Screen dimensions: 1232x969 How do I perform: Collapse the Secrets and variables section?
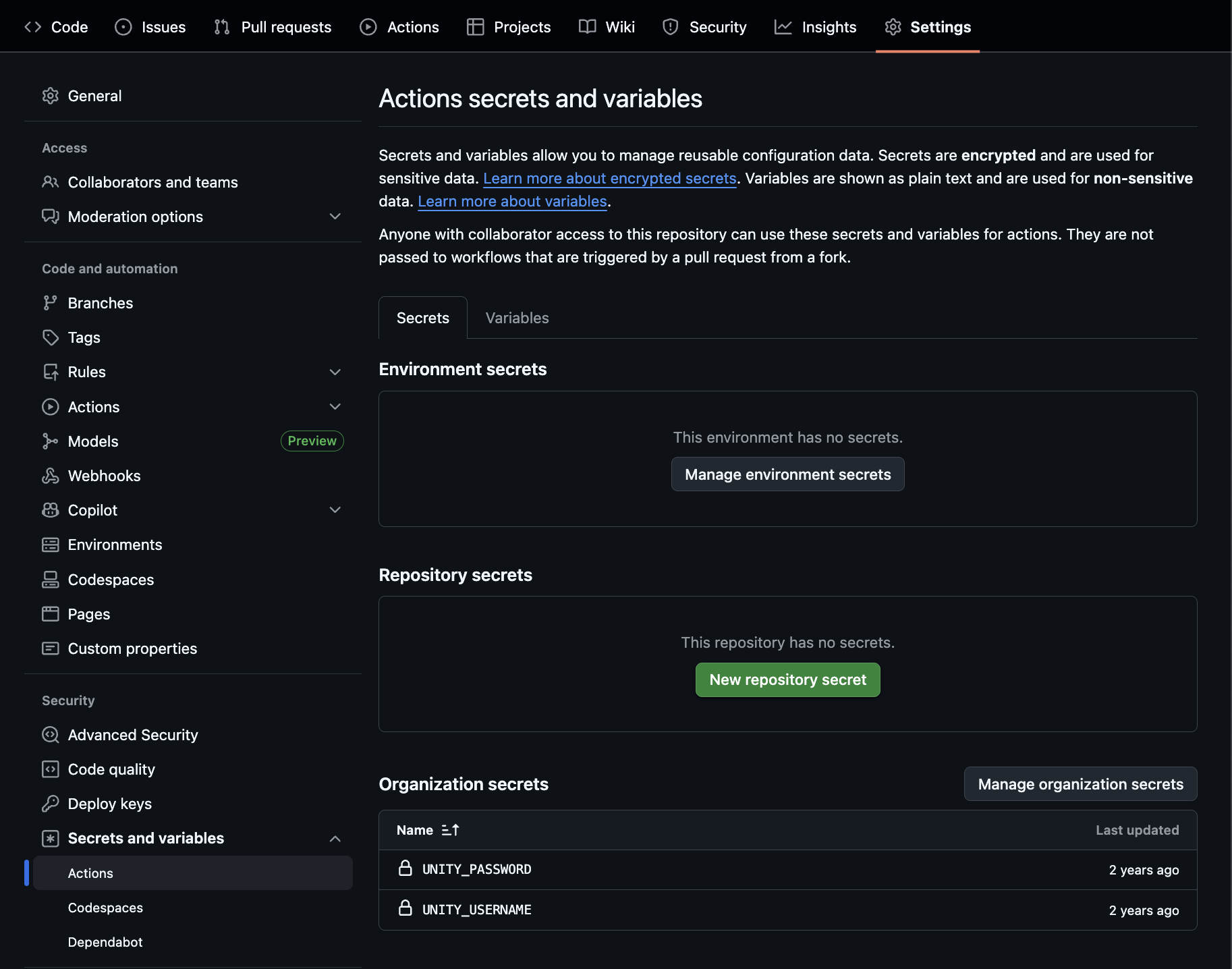pos(335,838)
